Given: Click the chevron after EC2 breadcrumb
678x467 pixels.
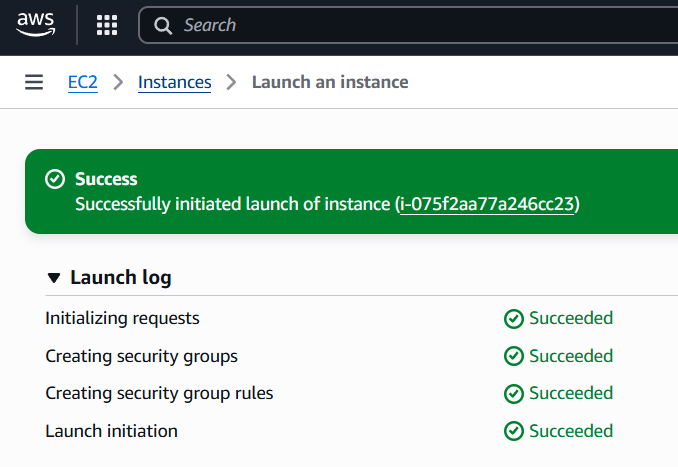Looking at the screenshot, I should click(118, 82).
